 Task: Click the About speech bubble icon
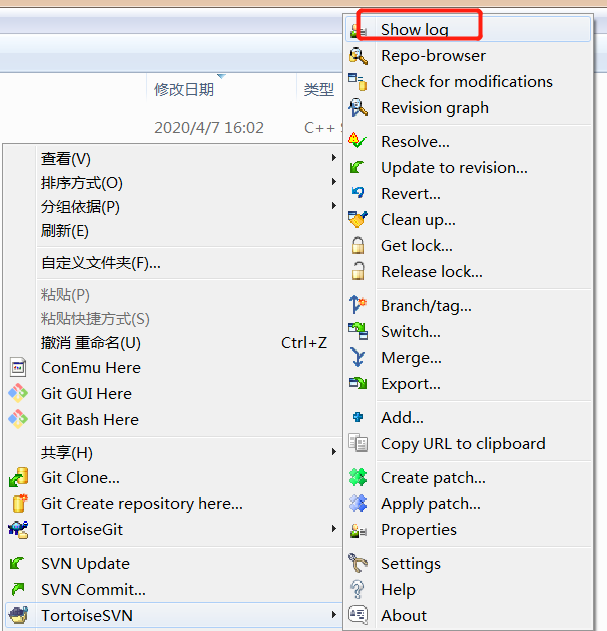point(358,615)
